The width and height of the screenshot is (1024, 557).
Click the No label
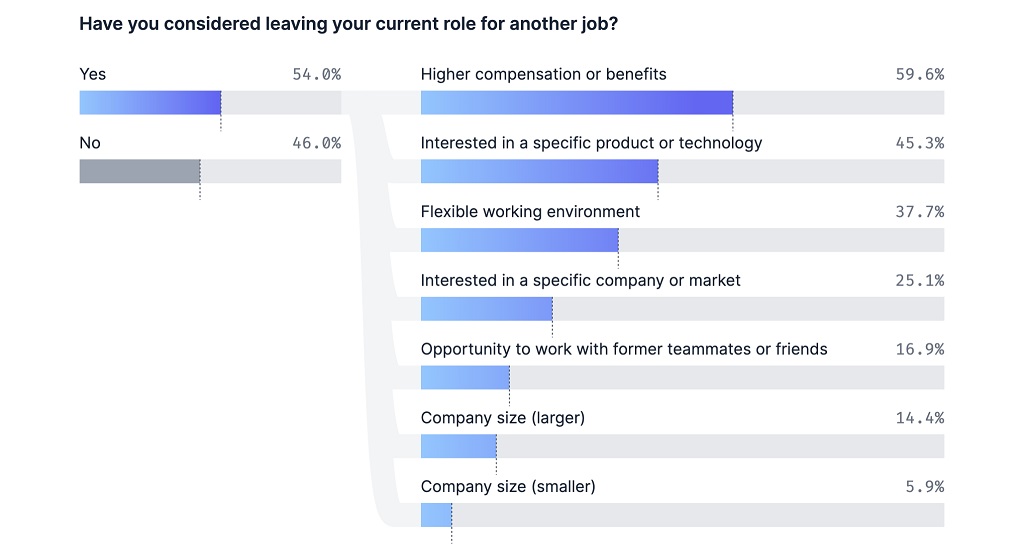tap(90, 143)
